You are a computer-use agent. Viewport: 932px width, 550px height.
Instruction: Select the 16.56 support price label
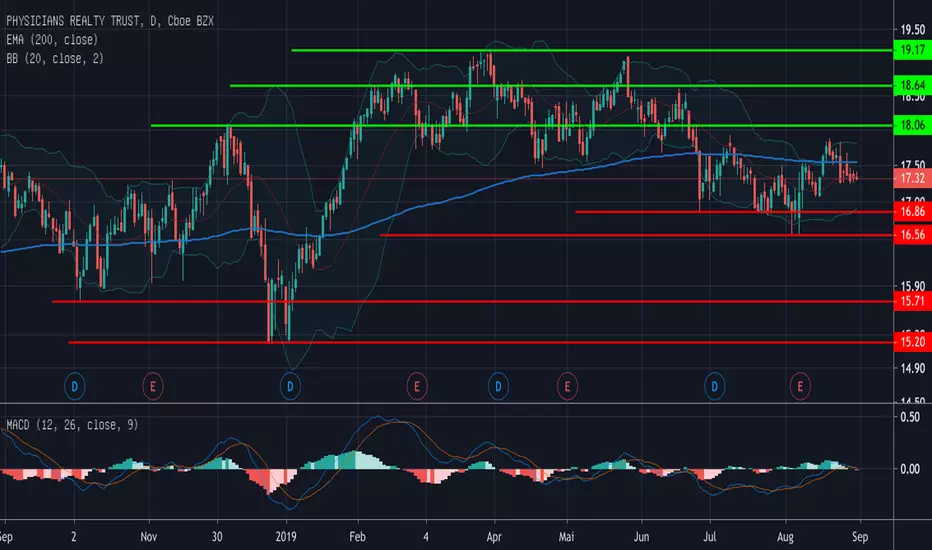(x=912, y=235)
